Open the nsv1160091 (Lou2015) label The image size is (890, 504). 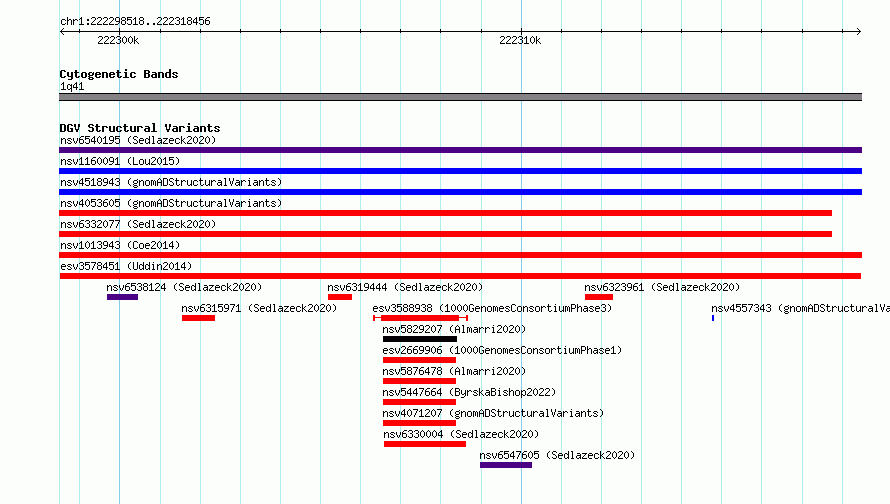[x=120, y=161]
